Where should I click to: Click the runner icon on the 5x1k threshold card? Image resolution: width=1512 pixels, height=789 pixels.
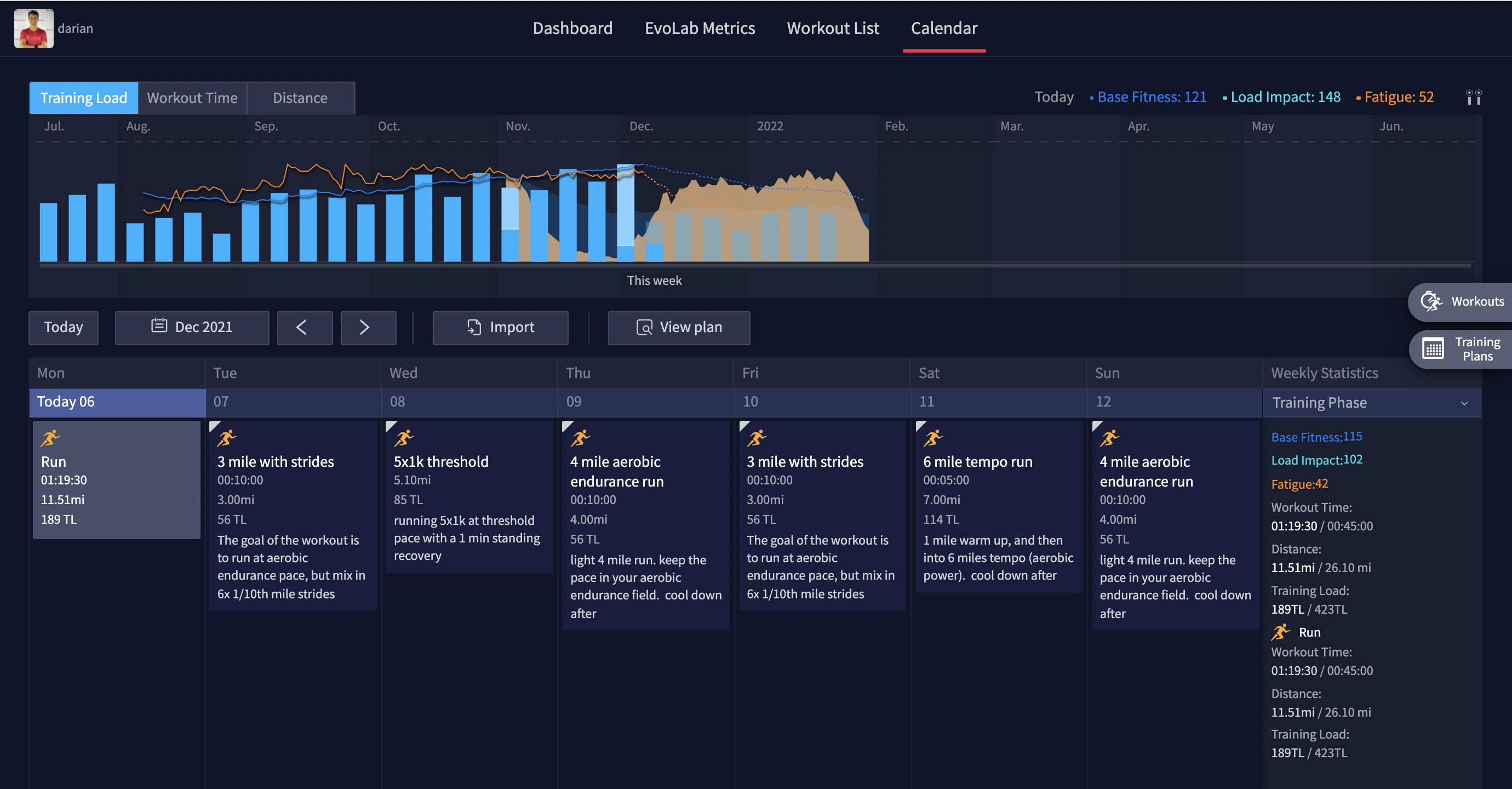(404, 438)
